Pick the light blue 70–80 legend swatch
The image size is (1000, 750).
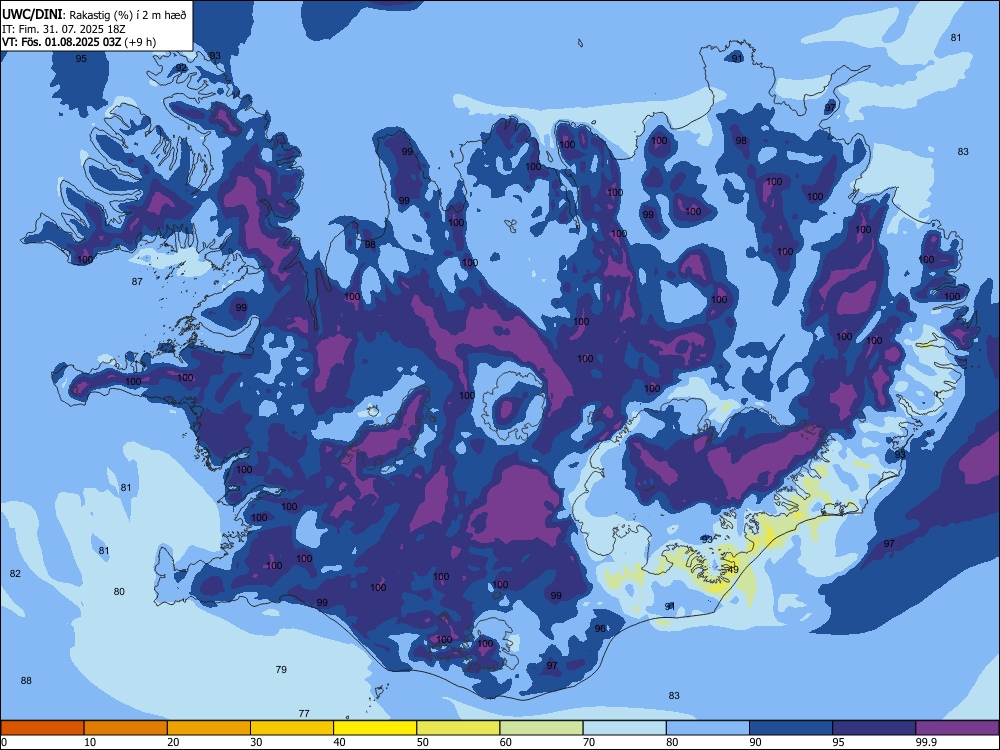click(624, 728)
